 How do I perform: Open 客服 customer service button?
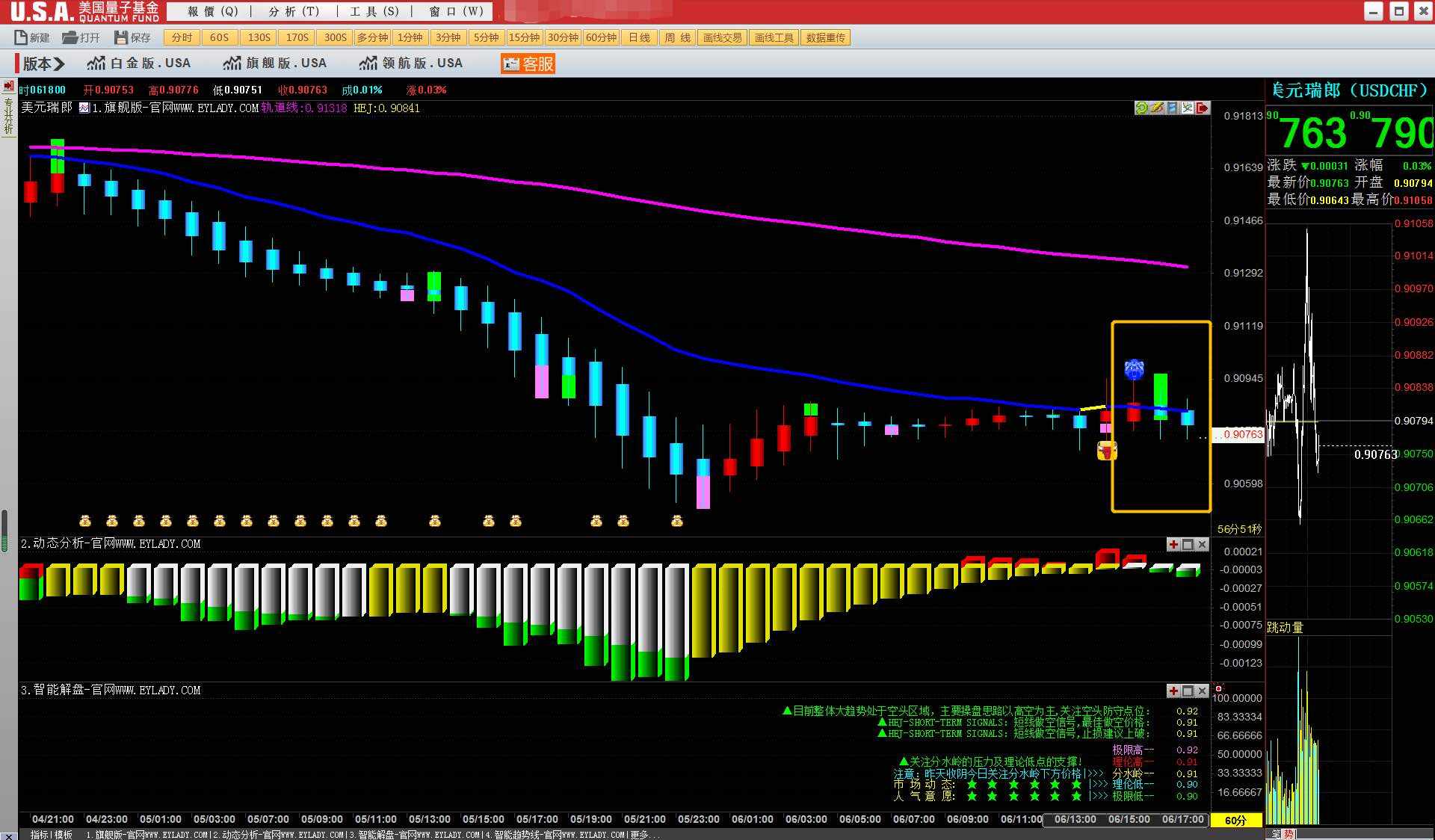528,64
